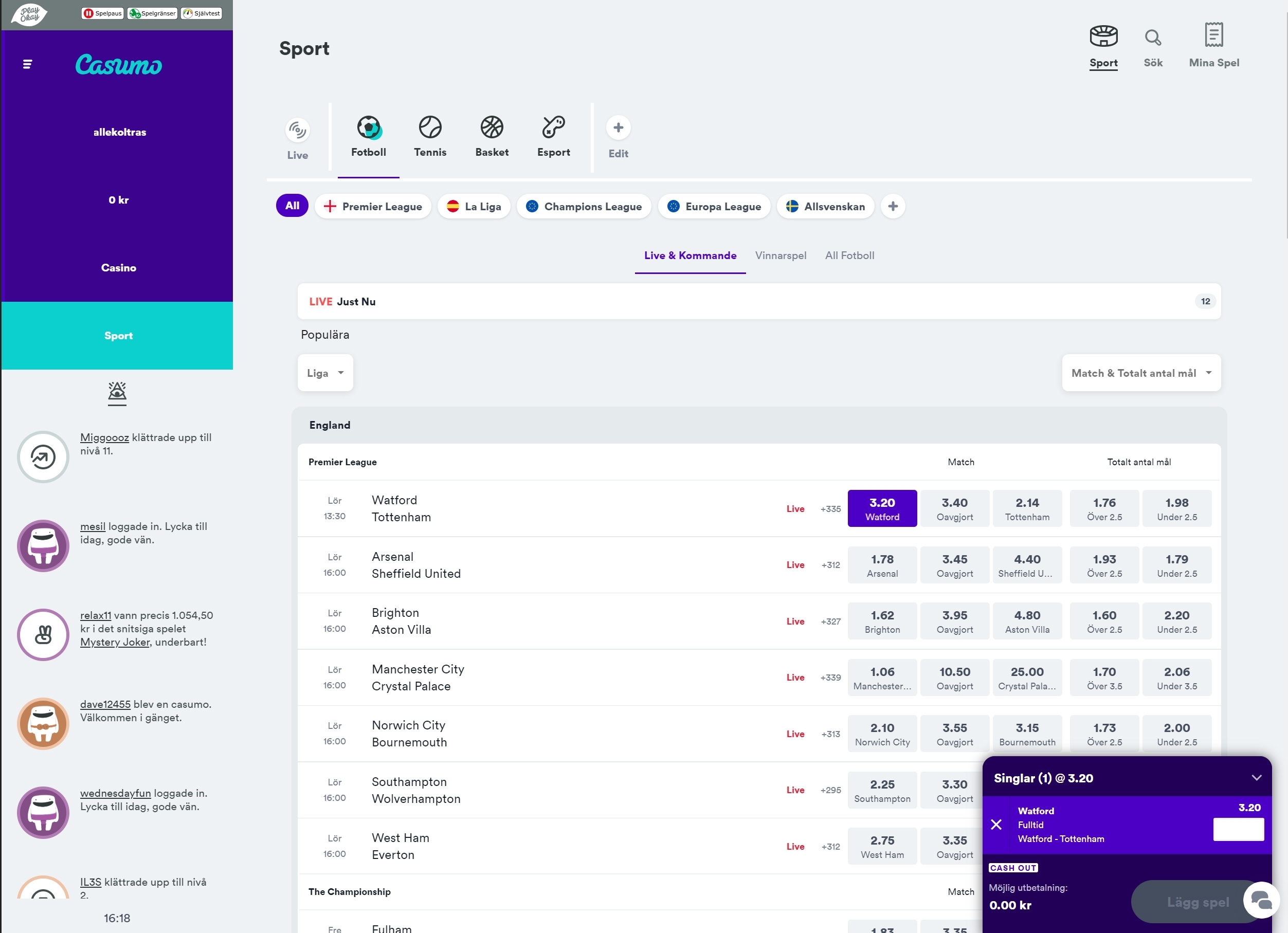
Task: Open the Live broadcasts icon
Action: coord(297,131)
